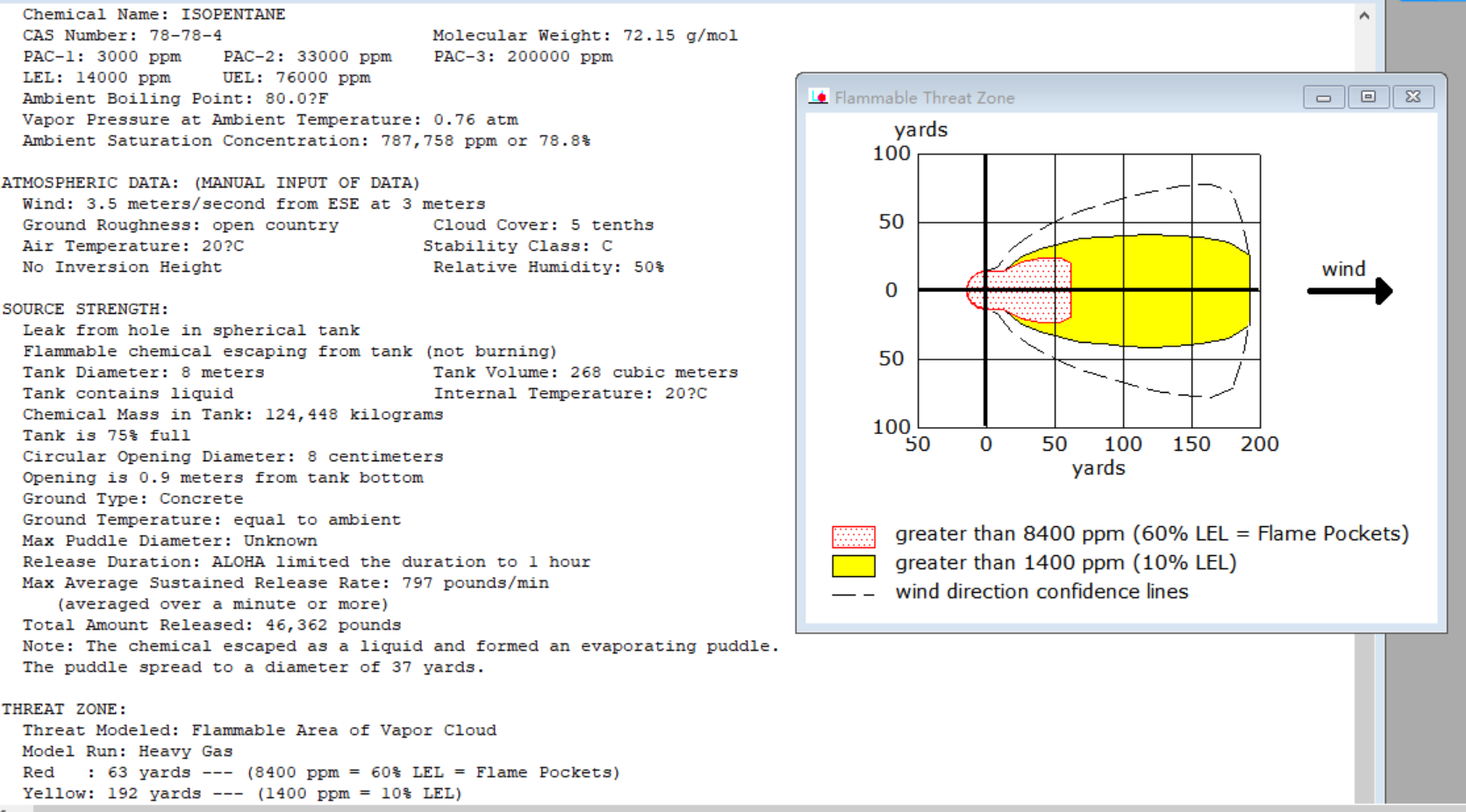Click 'Ambient Boiling Point' line
Viewport: 1466px width, 812px height.
coord(175,98)
